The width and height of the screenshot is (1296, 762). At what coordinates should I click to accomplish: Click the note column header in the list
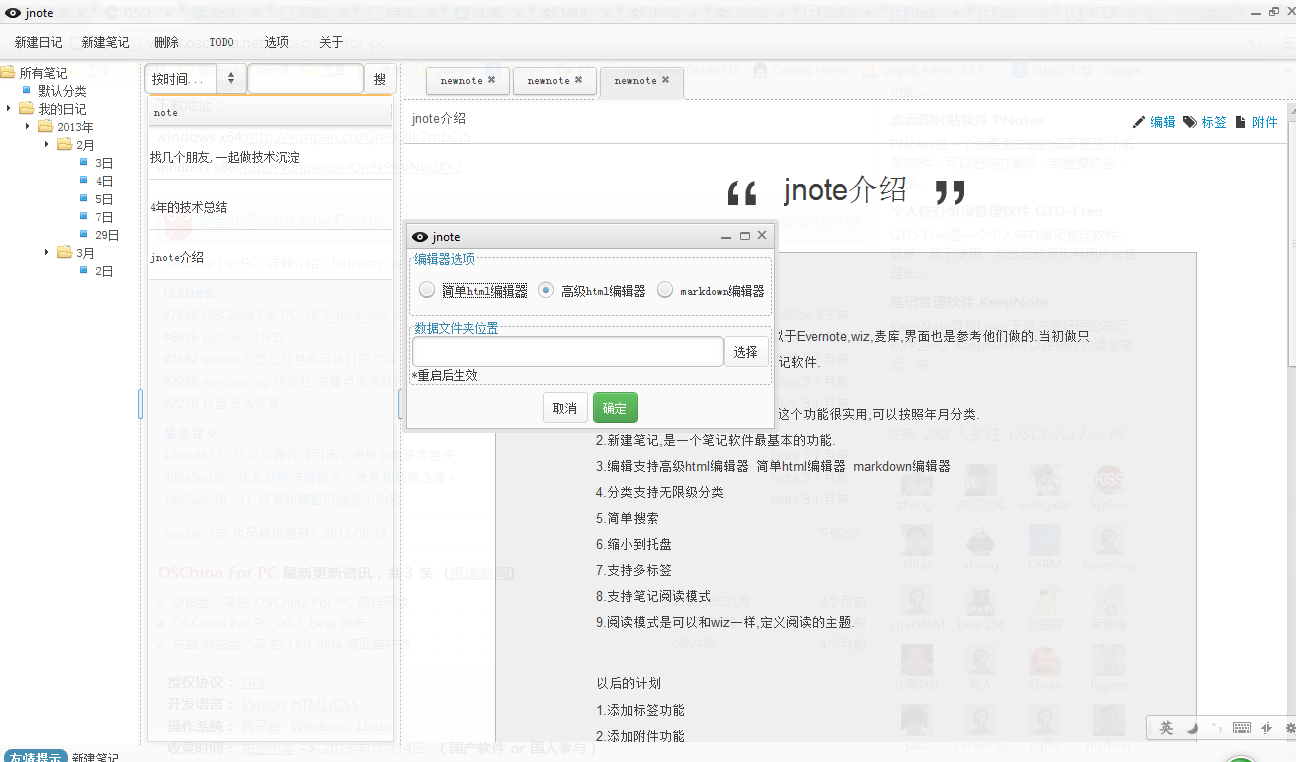pos(270,113)
